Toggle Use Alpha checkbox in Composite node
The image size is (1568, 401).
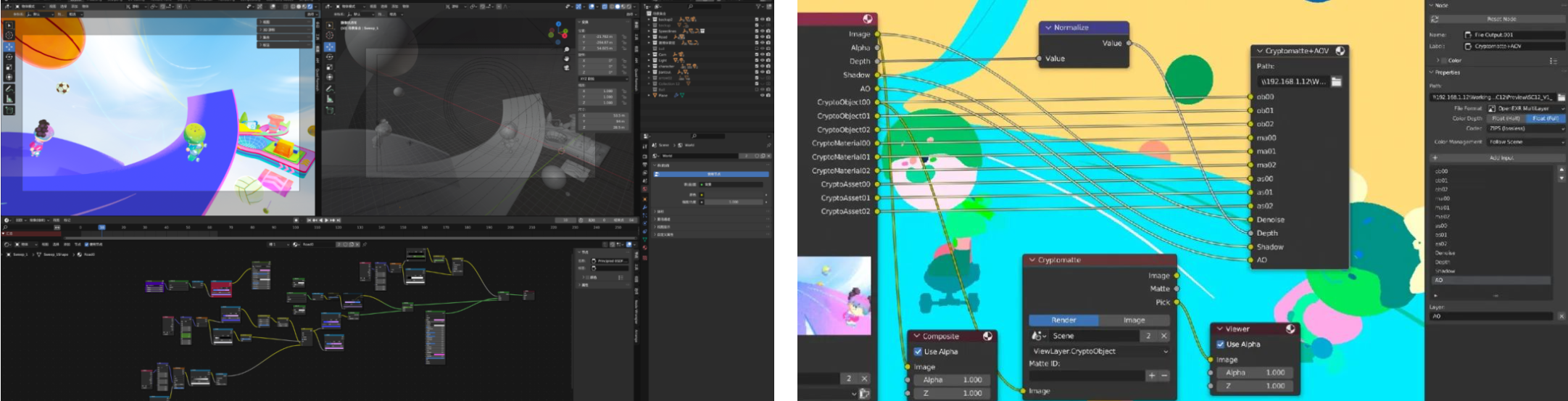pos(918,352)
